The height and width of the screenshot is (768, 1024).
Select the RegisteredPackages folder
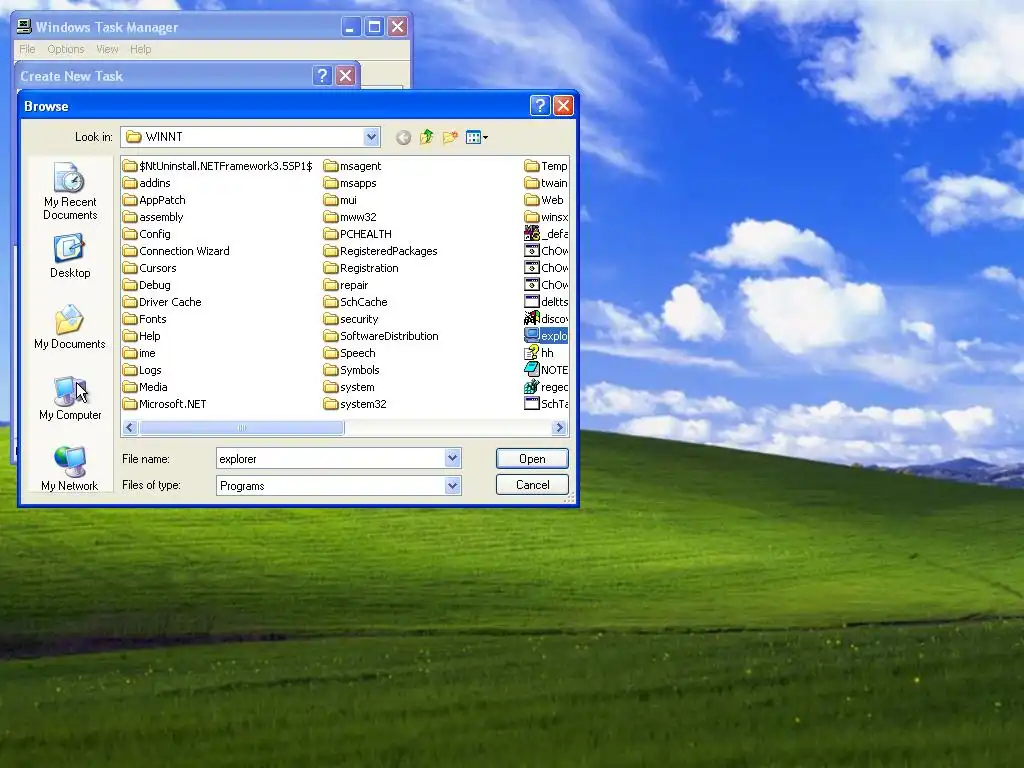(x=381, y=251)
